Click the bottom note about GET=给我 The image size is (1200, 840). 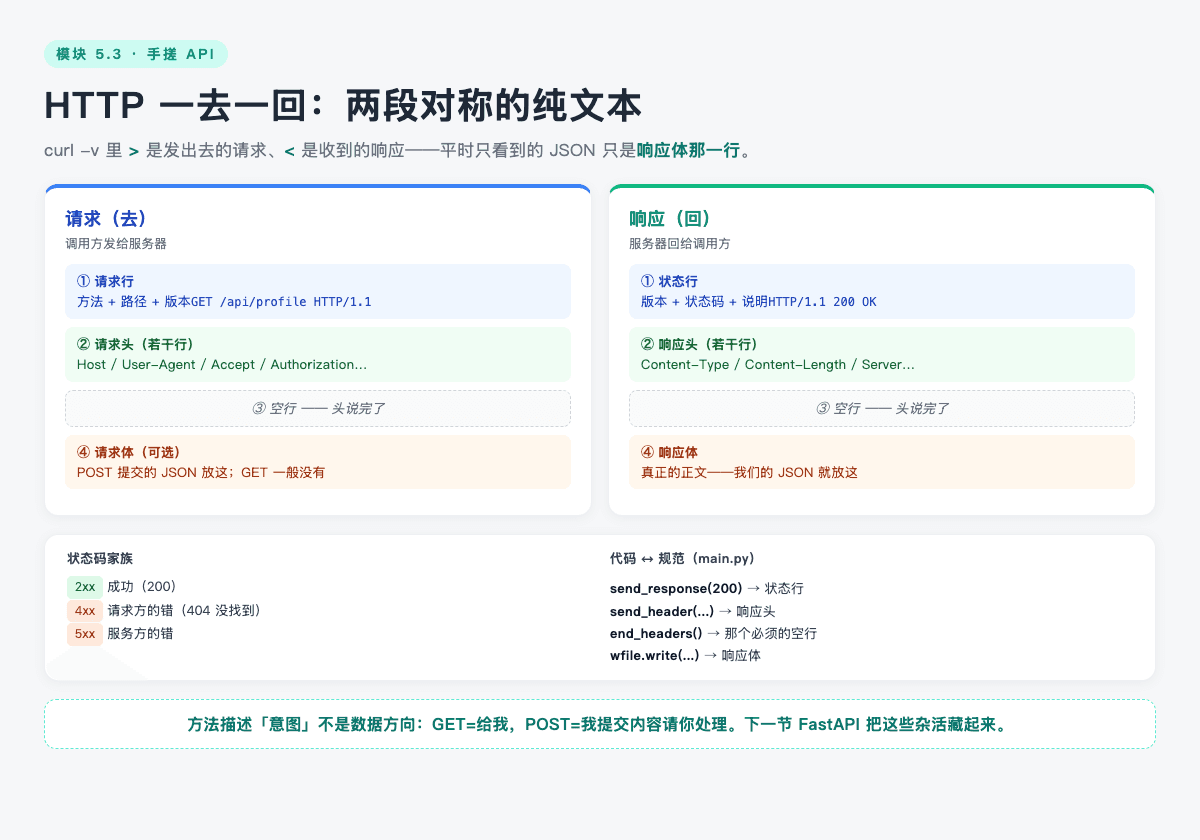[600, 724]
